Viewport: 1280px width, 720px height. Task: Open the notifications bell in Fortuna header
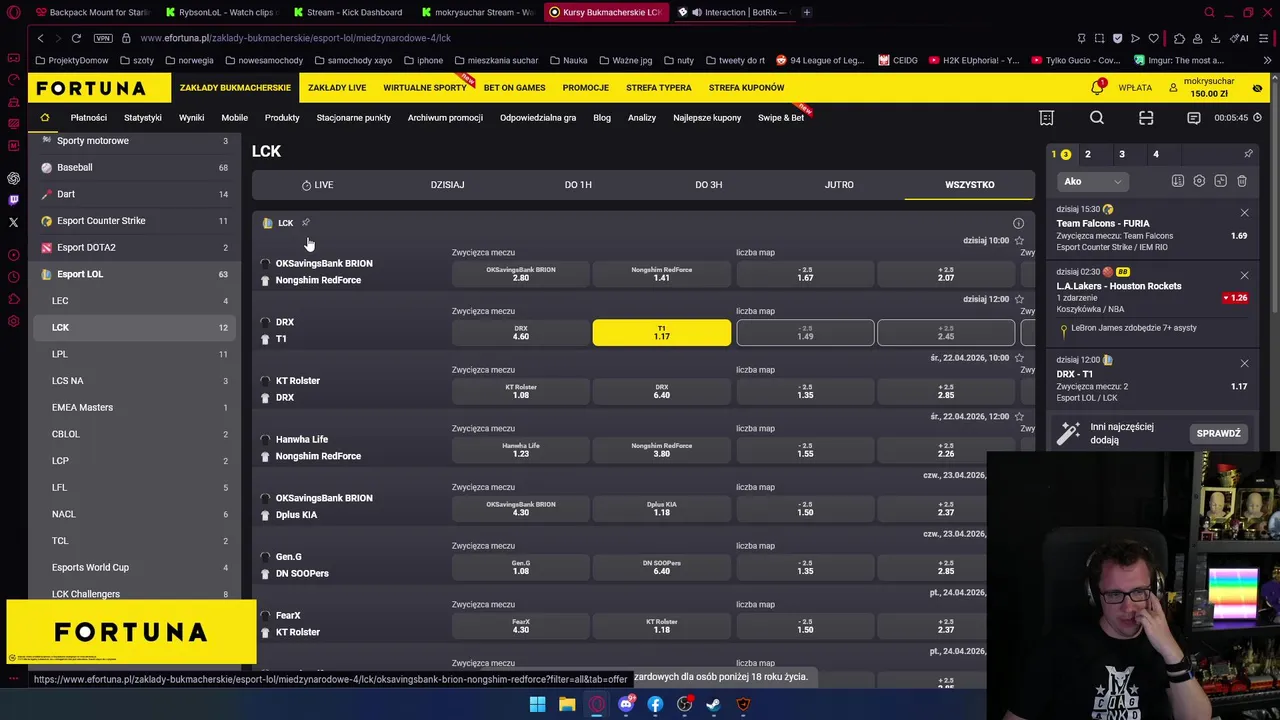point(1097,88)
